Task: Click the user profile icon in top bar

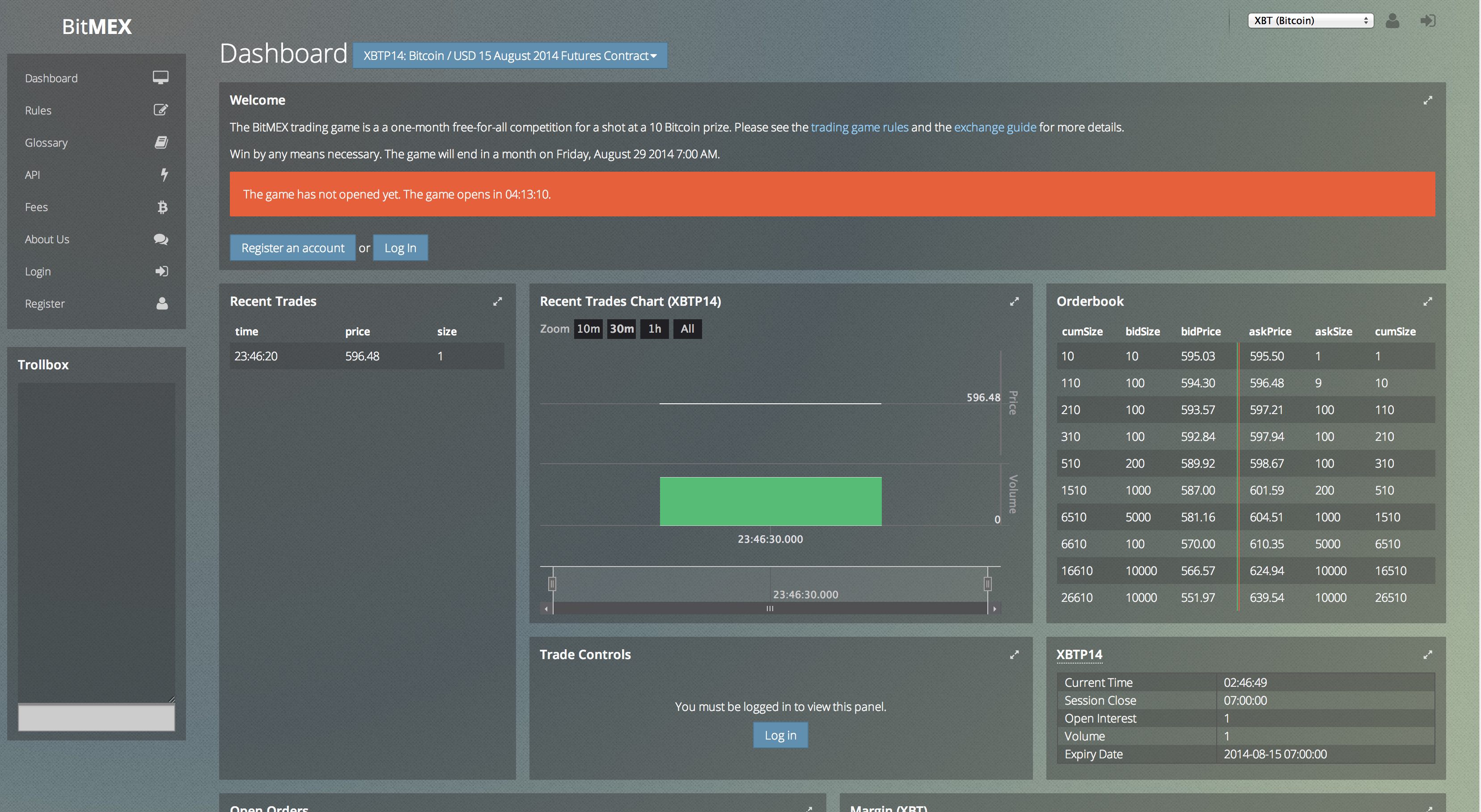Action: click(1392, 21)
